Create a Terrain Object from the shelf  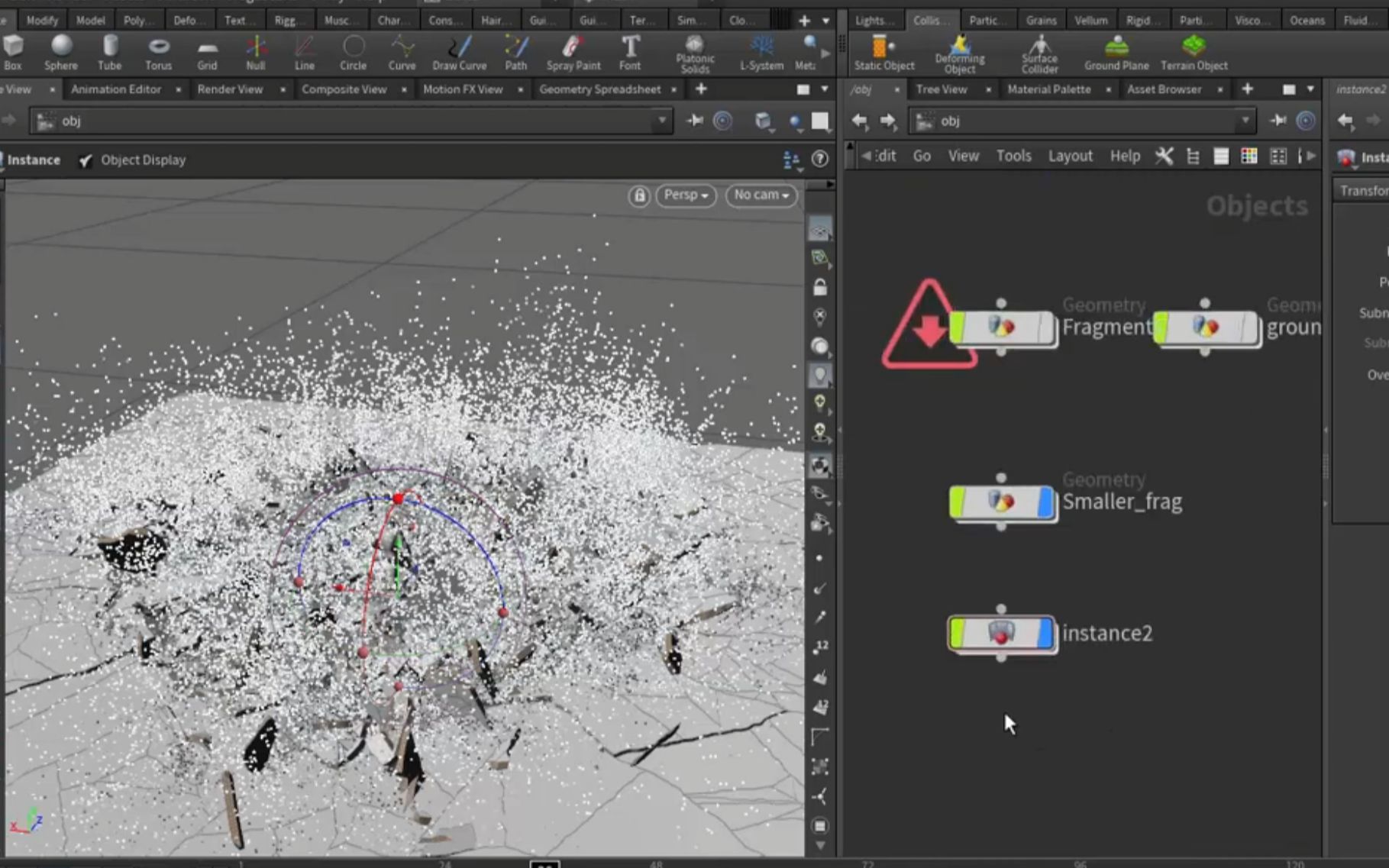(x=1194, y=52)
